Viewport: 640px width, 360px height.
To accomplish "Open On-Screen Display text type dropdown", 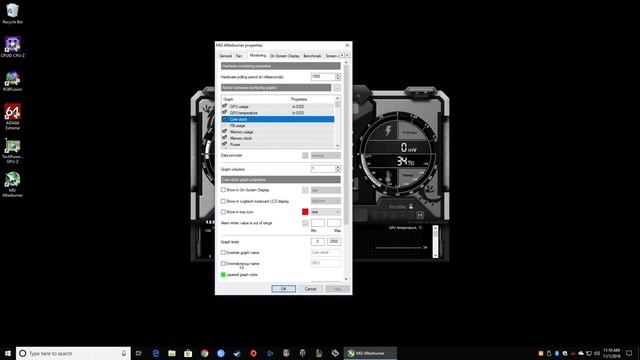I will point(326,190).
